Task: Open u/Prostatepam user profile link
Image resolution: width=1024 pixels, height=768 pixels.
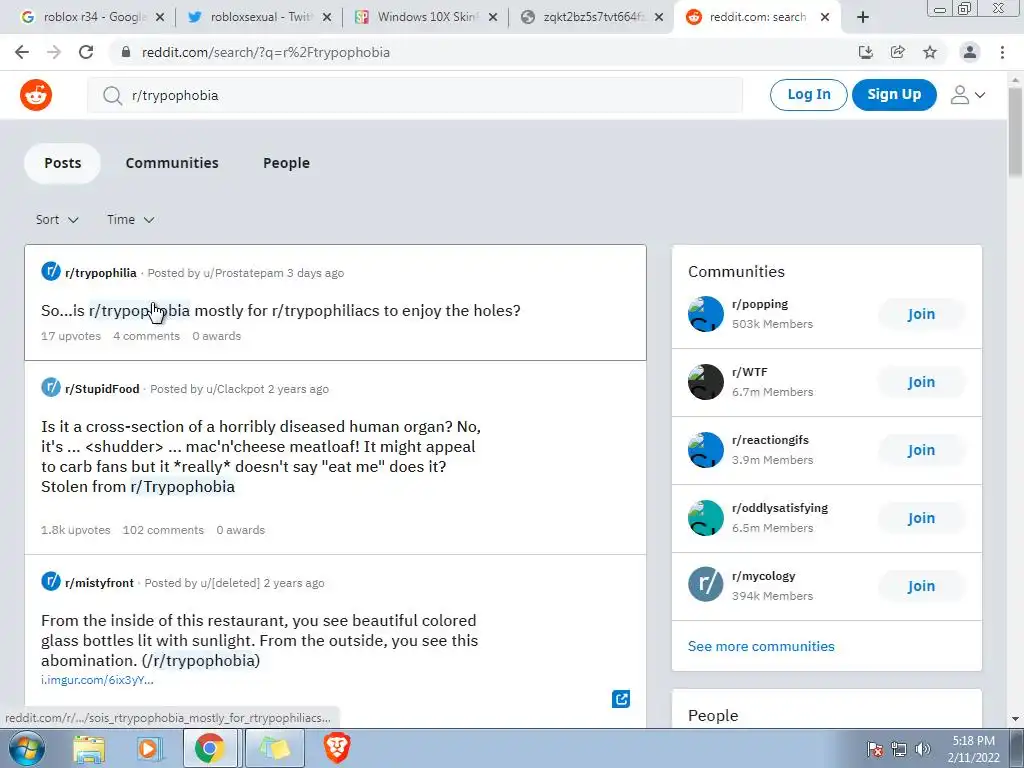Action: 243,273
